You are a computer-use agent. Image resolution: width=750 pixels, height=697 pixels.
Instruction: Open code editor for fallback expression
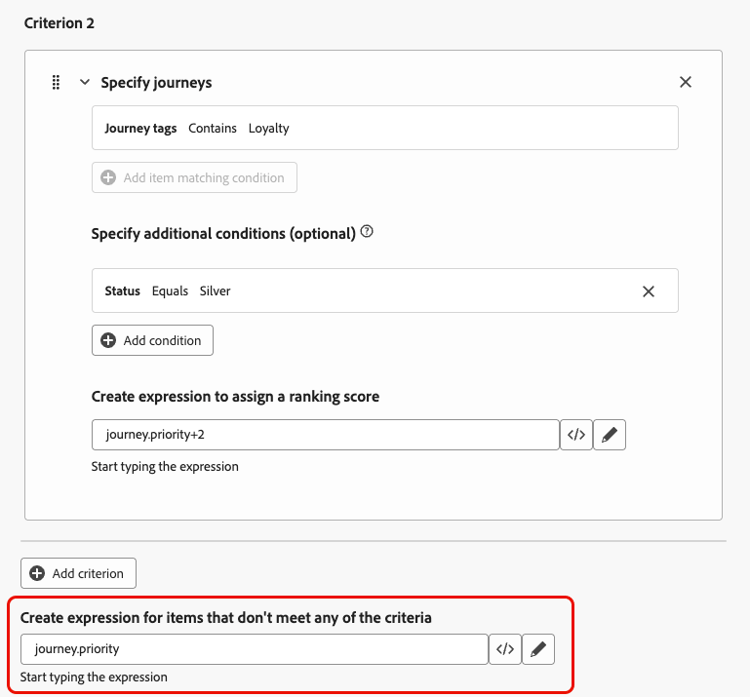[505, 649]
